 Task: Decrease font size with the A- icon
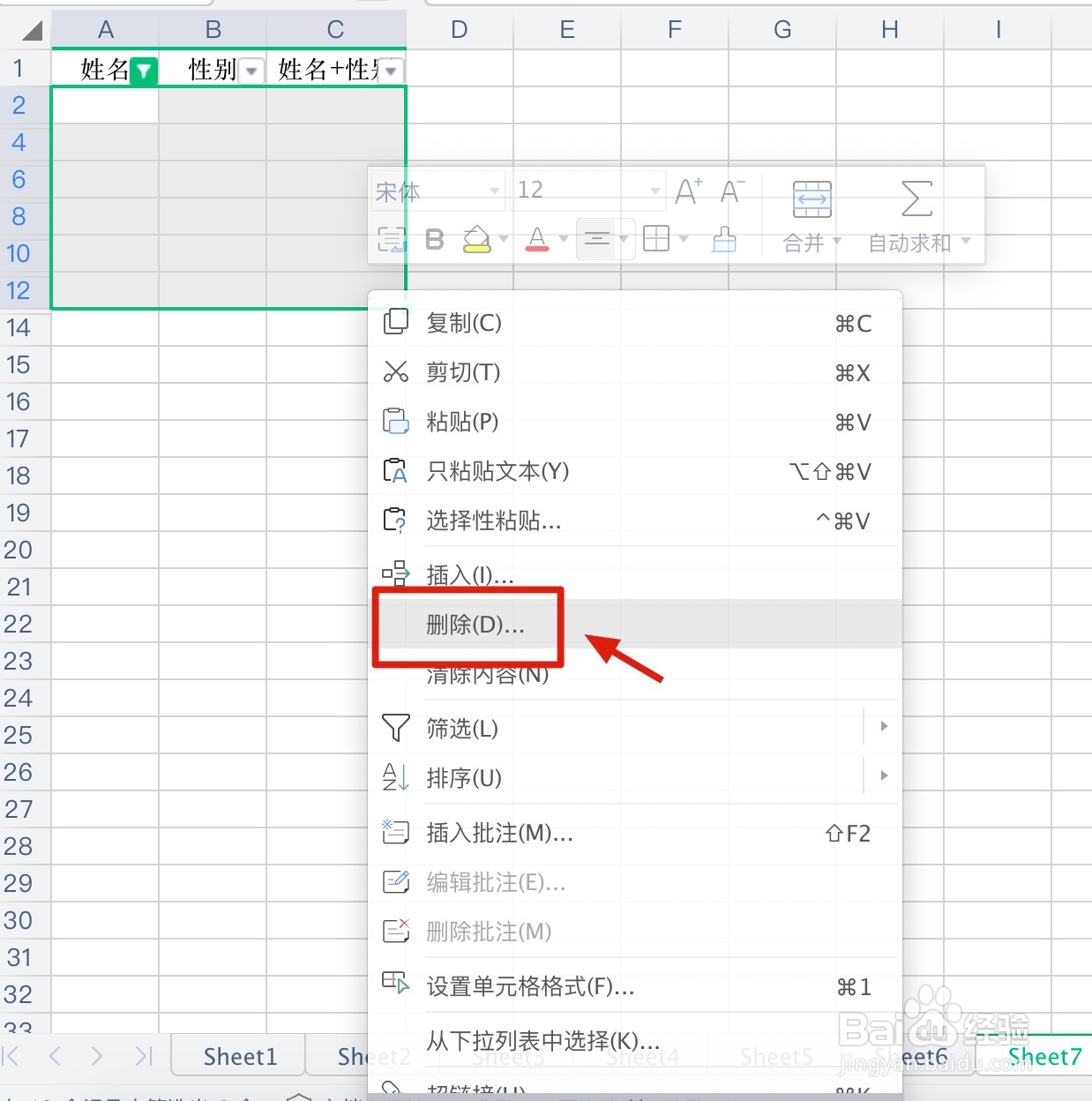[x=731, y=191]
